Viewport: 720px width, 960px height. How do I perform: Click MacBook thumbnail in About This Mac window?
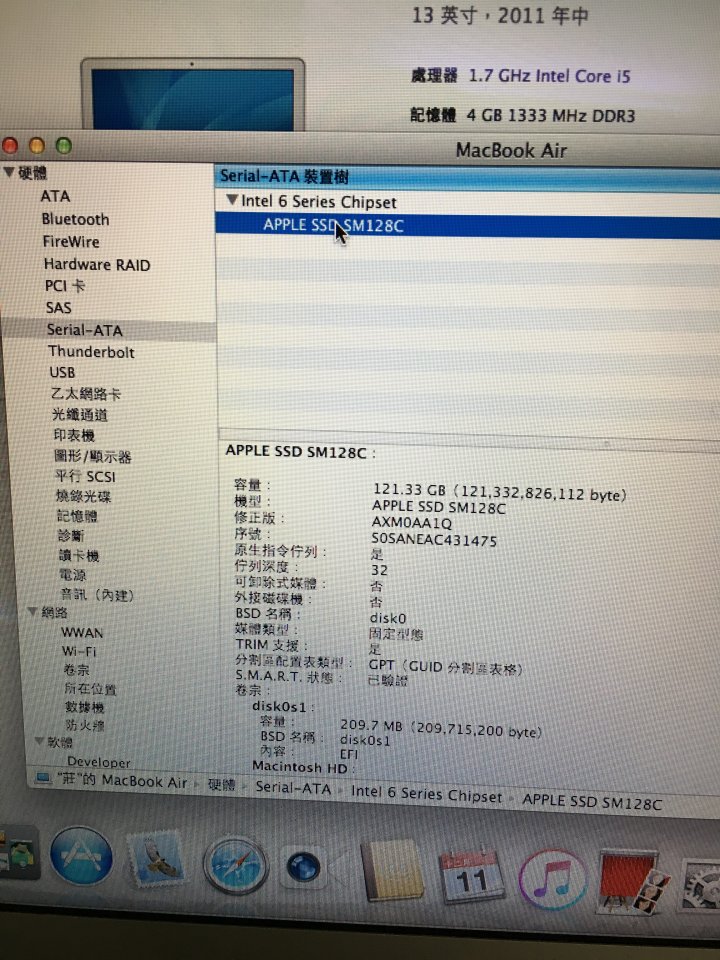coord(192,93)
